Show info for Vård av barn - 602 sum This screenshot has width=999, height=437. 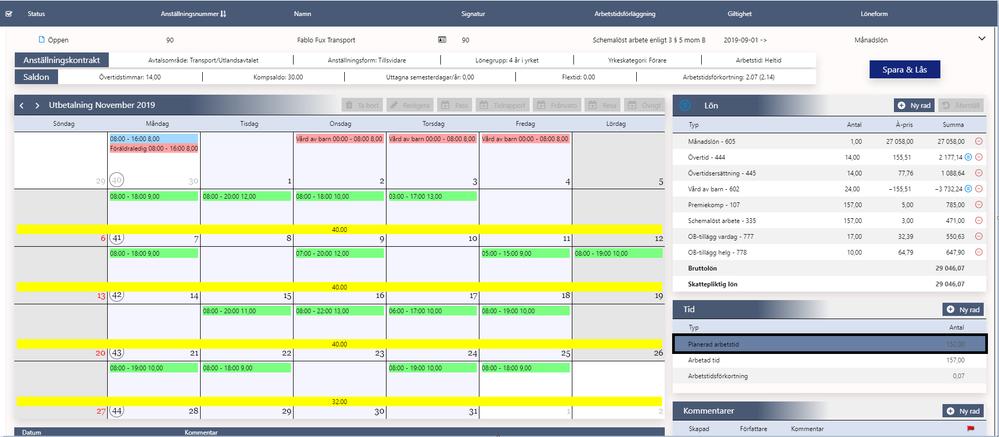[968, 189]
